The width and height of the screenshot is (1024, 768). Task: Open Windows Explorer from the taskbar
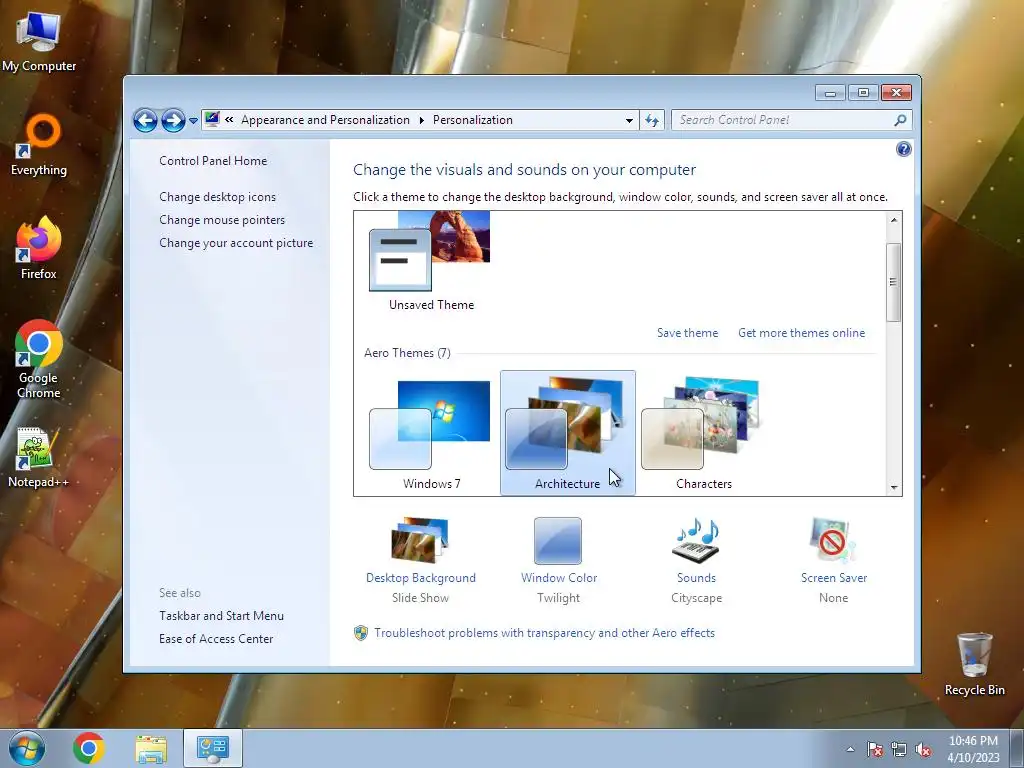[151, 748]
